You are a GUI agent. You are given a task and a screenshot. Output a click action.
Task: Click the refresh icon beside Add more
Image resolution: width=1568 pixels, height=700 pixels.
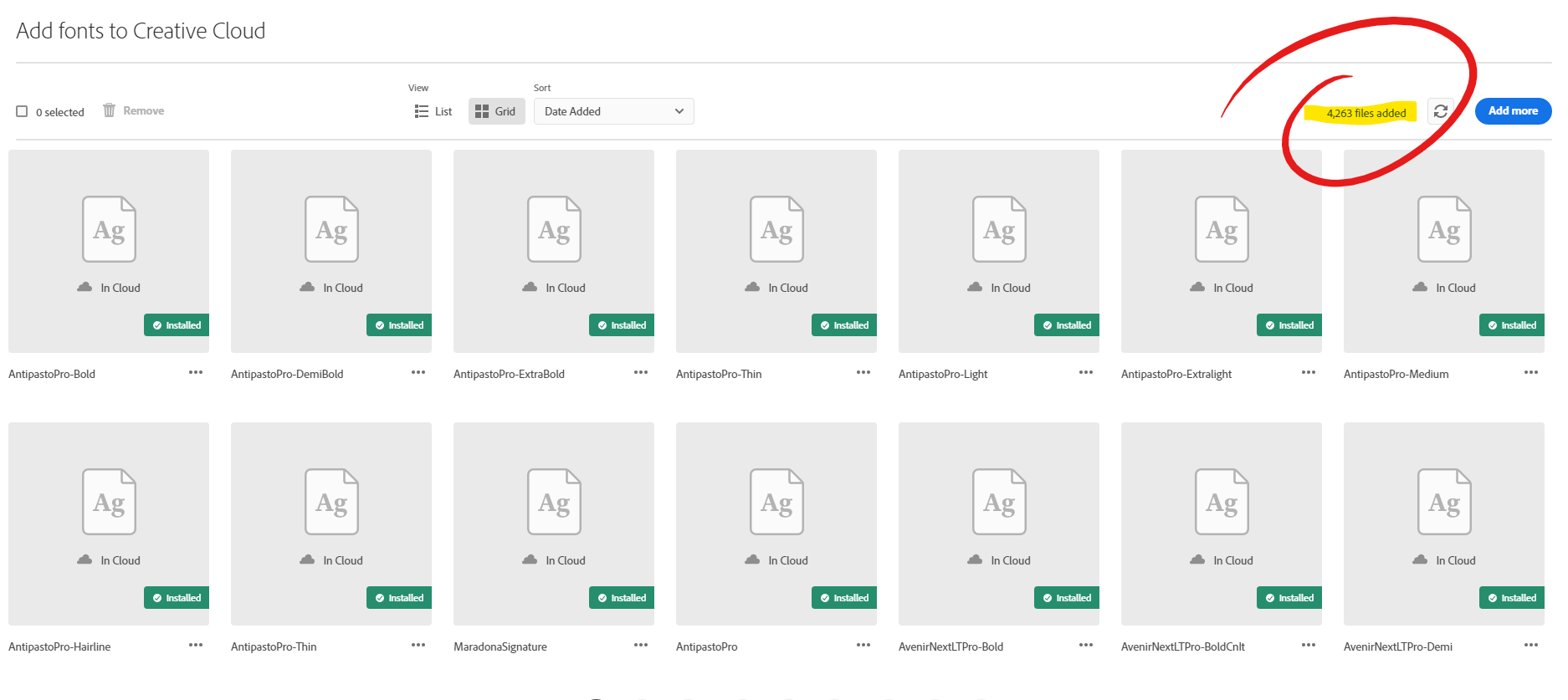(x=1441, y=111)
